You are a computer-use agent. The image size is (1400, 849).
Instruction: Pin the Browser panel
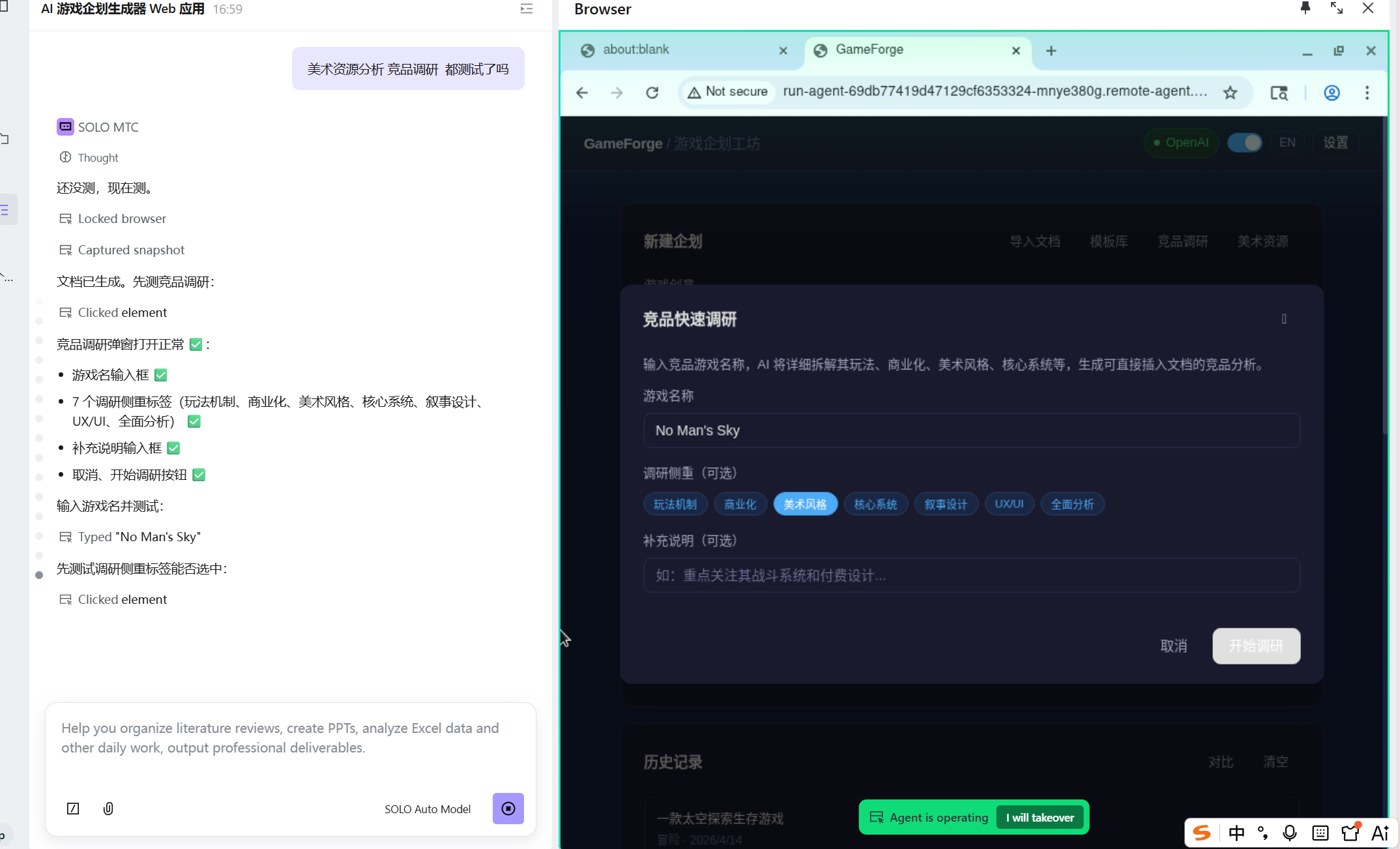(x=1305, y=8)
